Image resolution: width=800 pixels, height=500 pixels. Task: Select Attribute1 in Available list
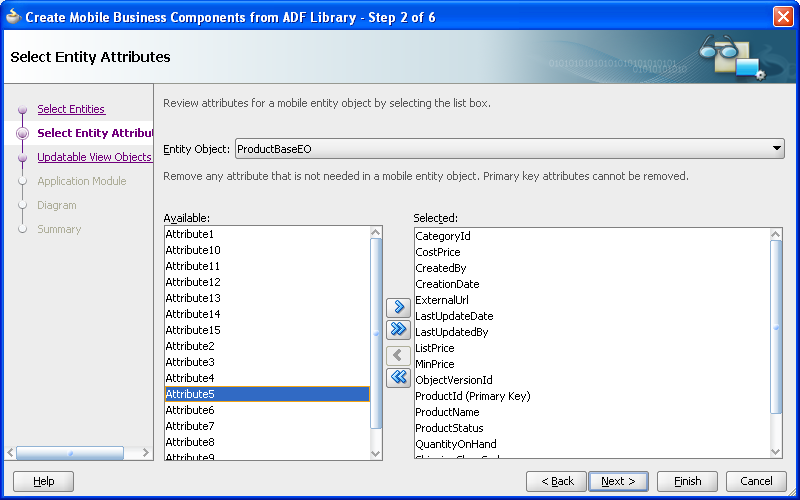coord(267,234)
